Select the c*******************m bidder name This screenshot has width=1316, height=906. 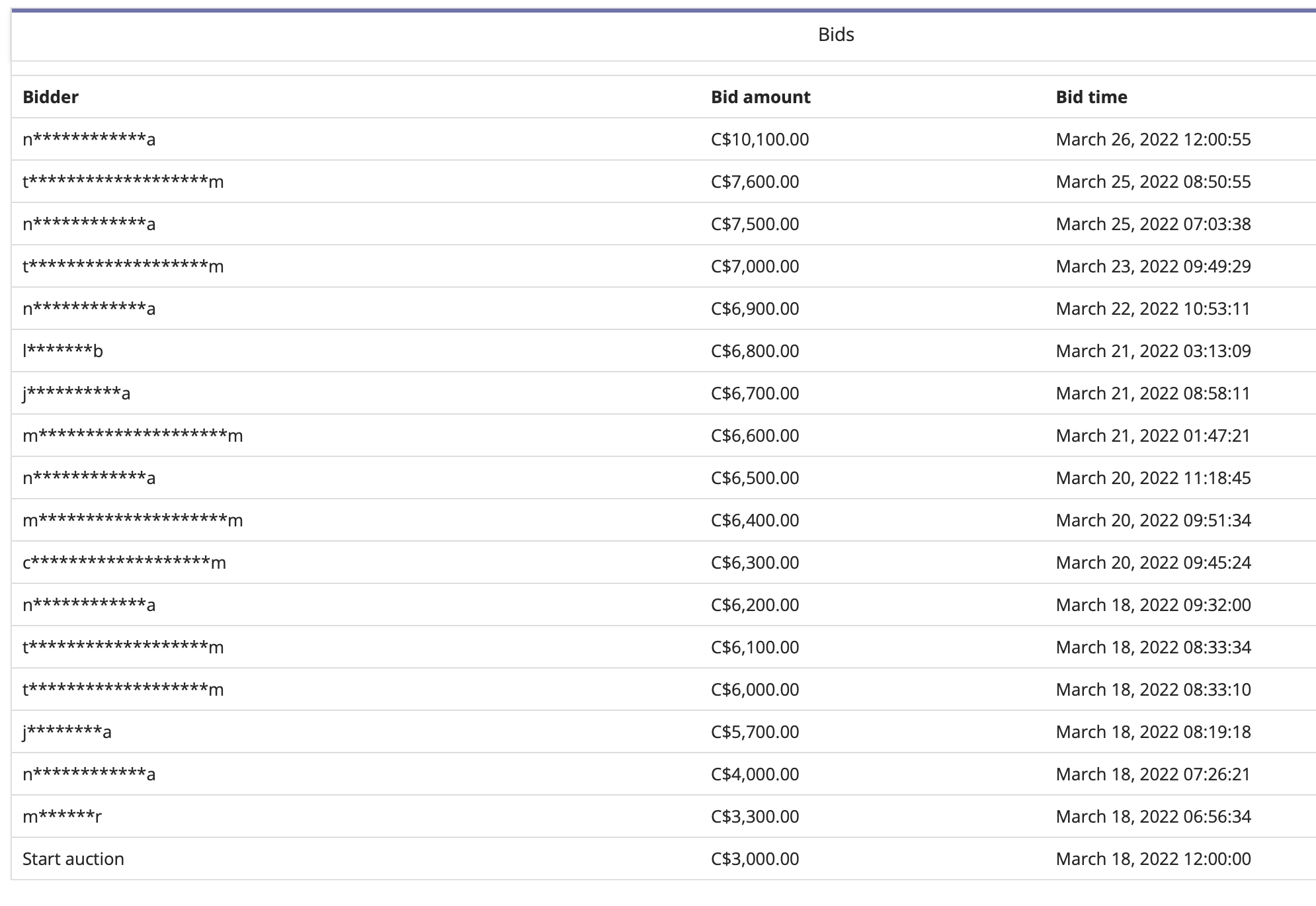coord(124,563)
